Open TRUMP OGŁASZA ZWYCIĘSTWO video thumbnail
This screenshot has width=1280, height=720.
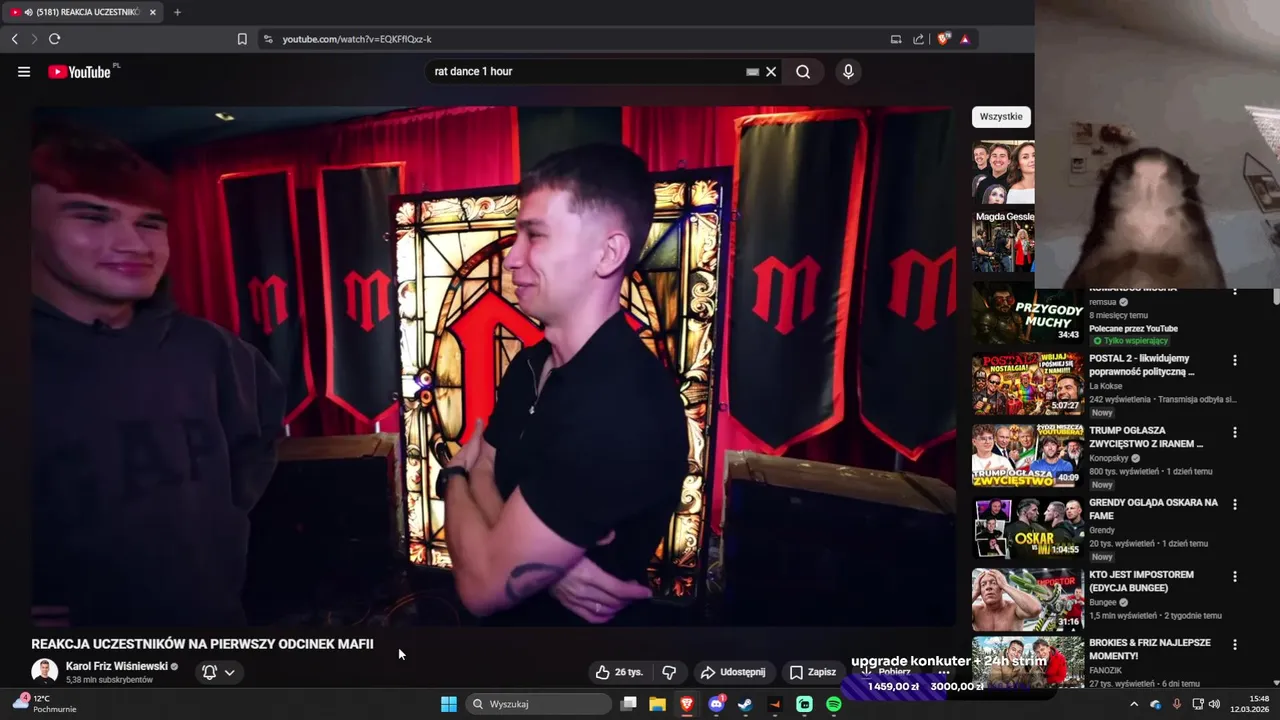tap(1027, 456)
